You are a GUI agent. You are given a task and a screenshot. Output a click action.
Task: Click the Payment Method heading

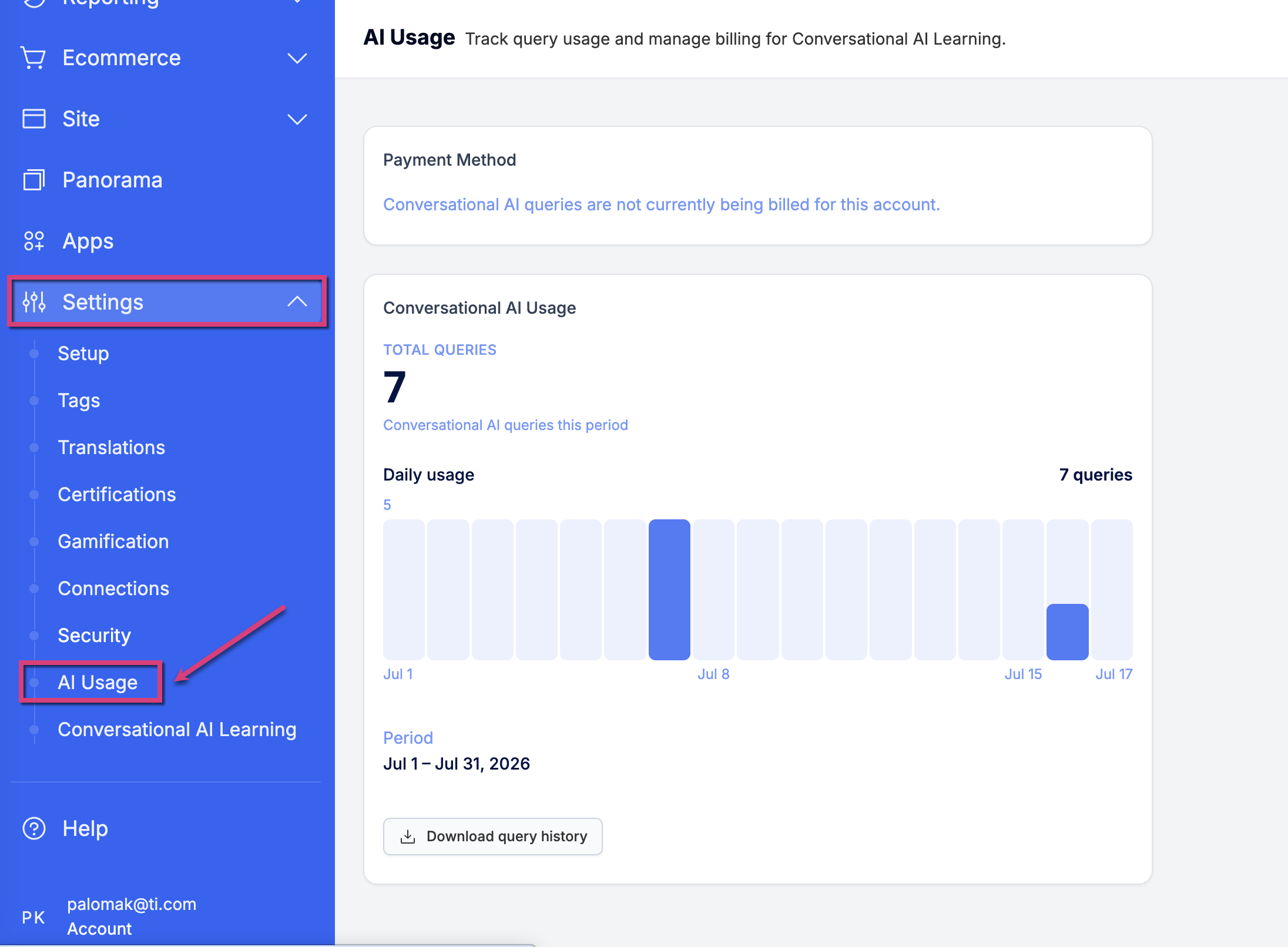tap(450, 160)
